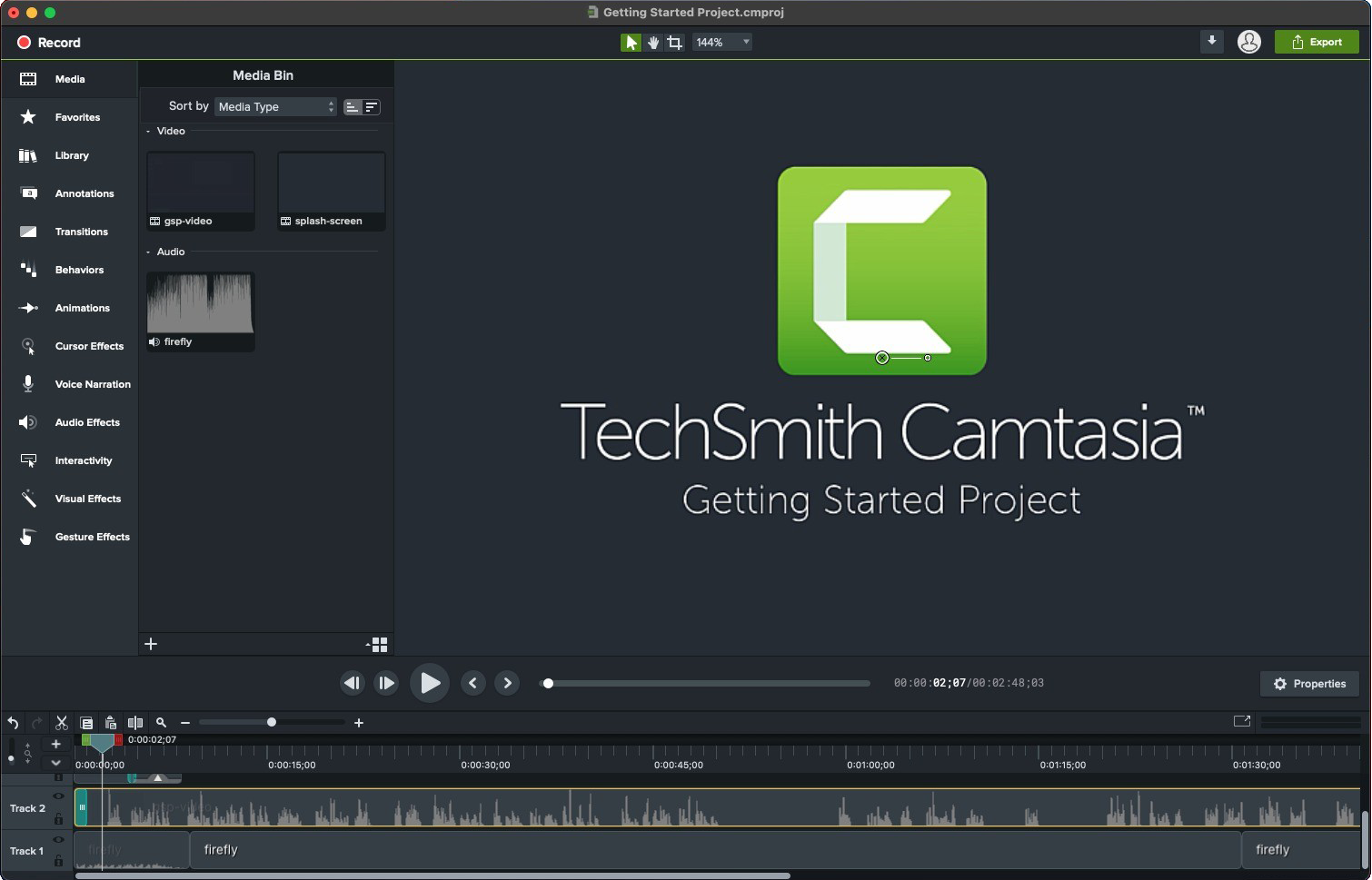Open the Properties panel
Image resolution: width=1372 pixels, height=880 pixels.
click(x=1308, y=683)
